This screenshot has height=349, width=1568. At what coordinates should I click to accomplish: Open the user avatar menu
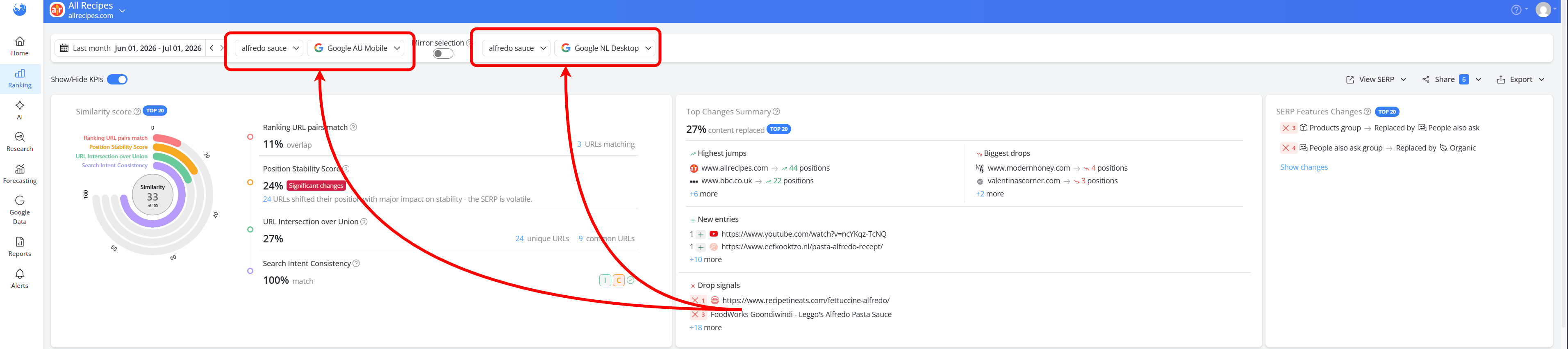click(1543, 10)
